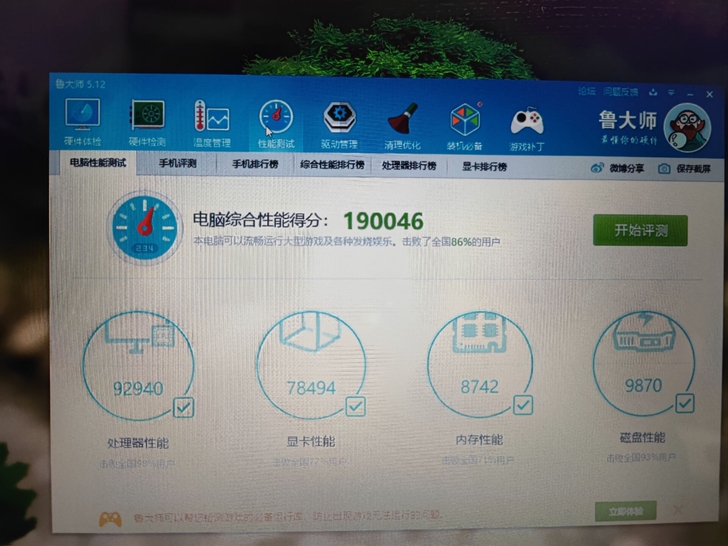The image size is (728, 546).
Task: Switch to 手机评测 tab
Action: click(177, 163)
